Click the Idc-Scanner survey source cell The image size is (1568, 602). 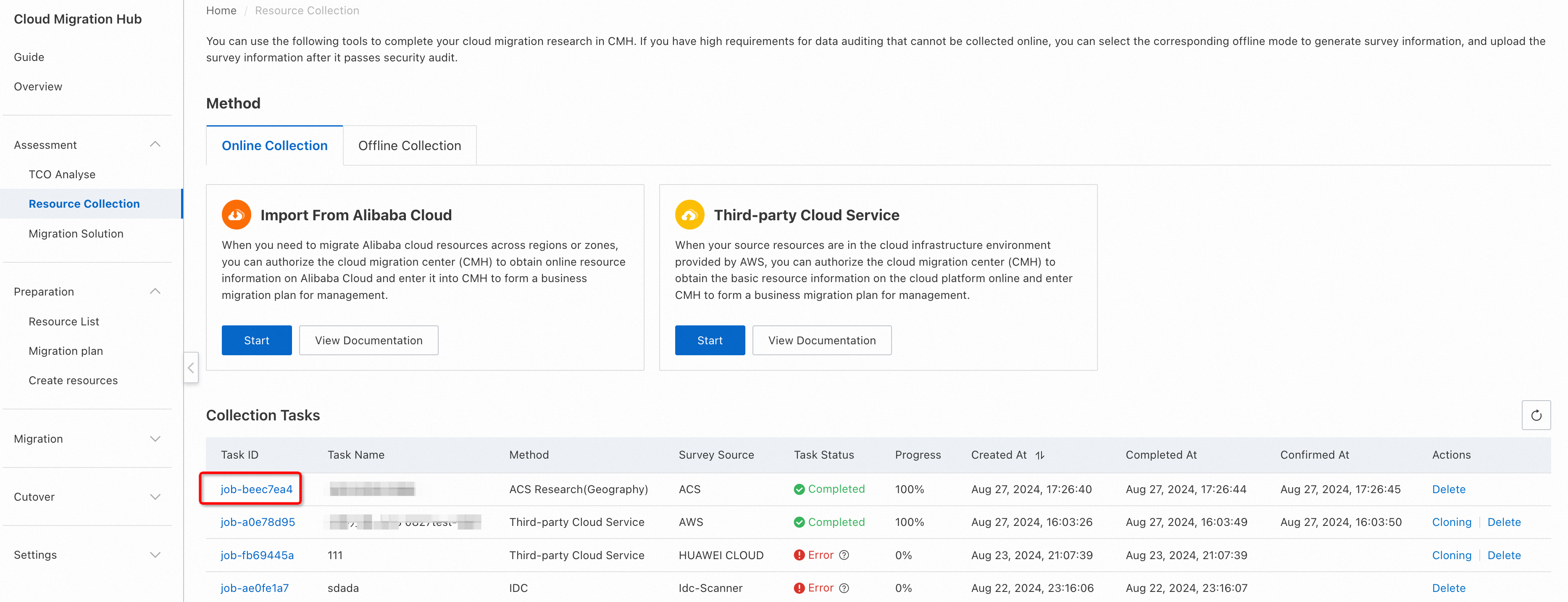[x=710, y=588]
